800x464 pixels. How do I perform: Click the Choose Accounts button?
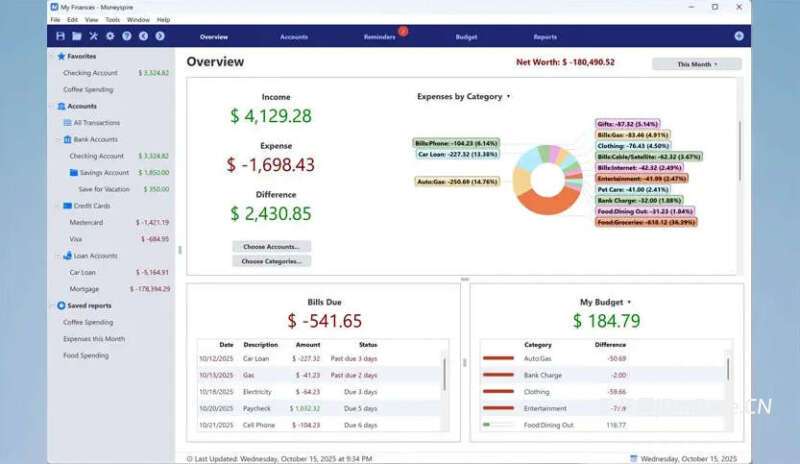[x=271, y=247]
